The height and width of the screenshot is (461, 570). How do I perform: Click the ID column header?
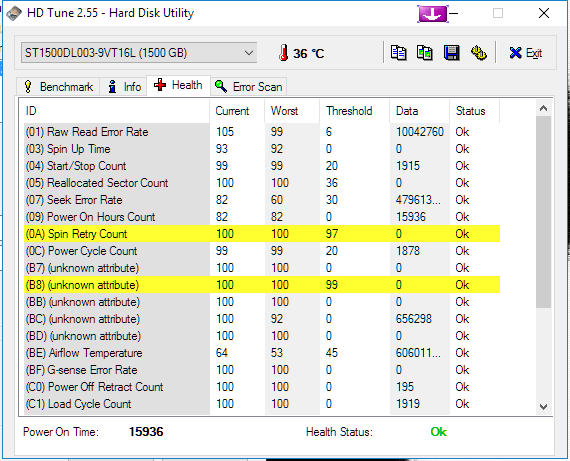pyautogui.click(x=116, y=111)
